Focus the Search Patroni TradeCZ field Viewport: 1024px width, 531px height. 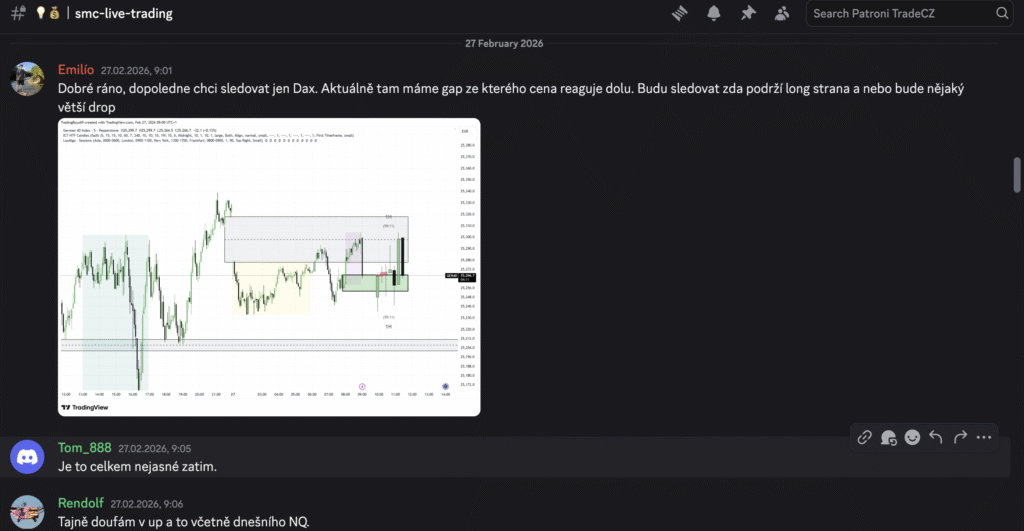coord(900,14)
